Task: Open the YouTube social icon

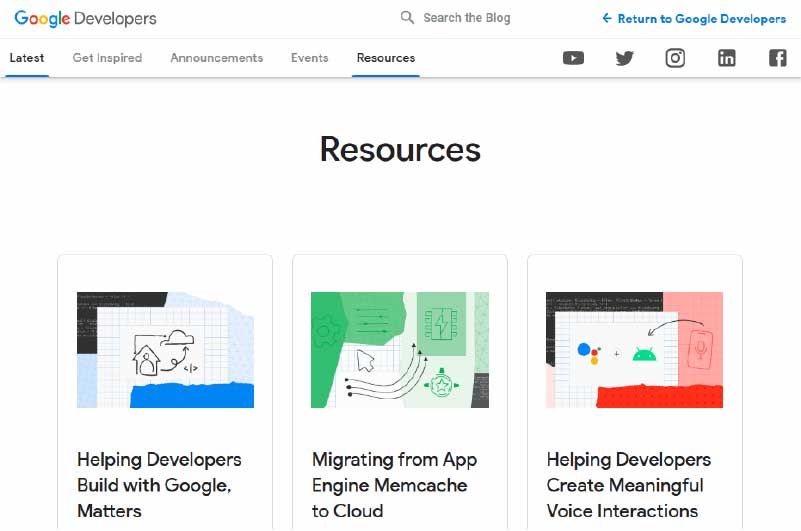Action: tap(573, 58)
